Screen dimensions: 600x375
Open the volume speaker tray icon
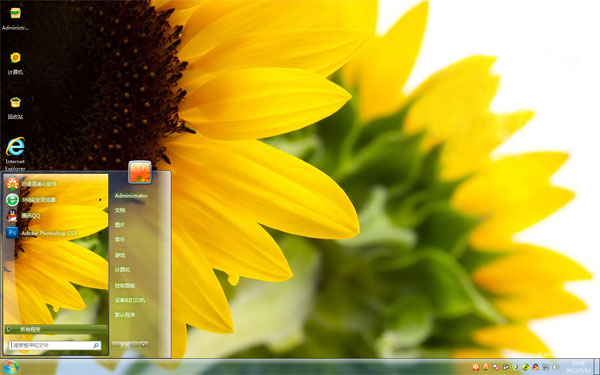click(555, 367)
